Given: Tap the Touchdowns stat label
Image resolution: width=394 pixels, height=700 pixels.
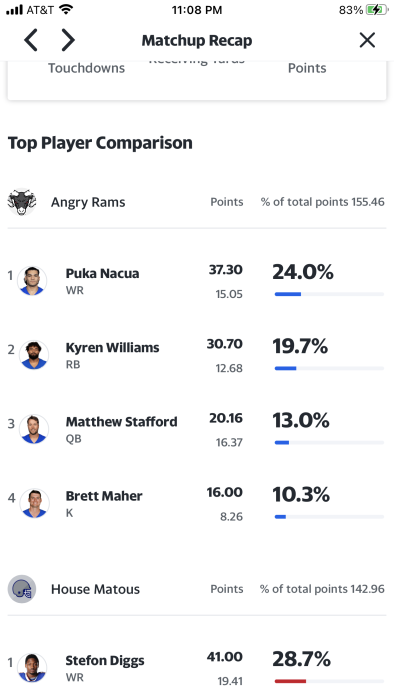Looking at the screenshot, I should click(x=87, y=68).
